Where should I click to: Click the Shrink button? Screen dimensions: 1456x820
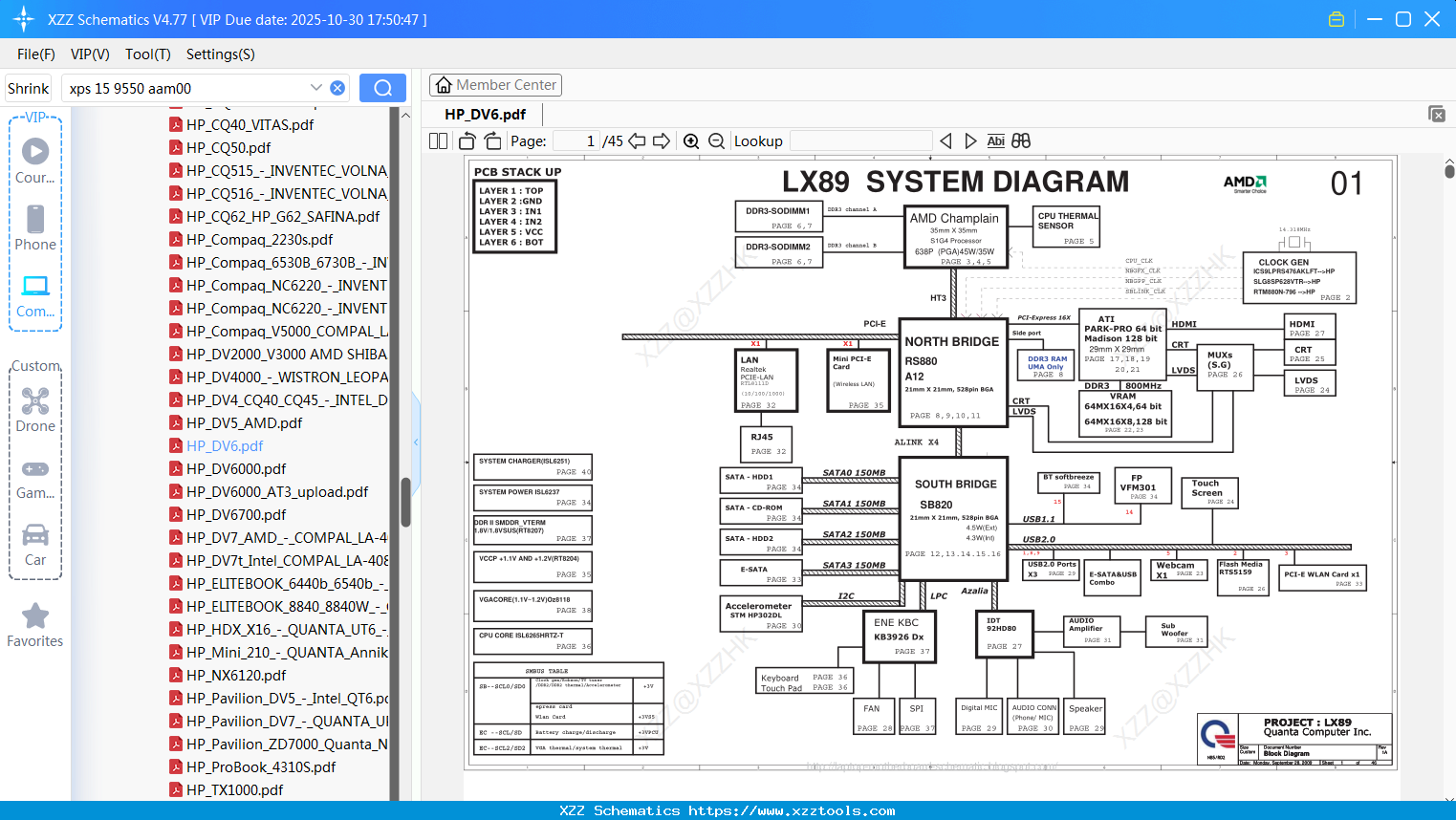pyautogui.click(x=28, y=88)
